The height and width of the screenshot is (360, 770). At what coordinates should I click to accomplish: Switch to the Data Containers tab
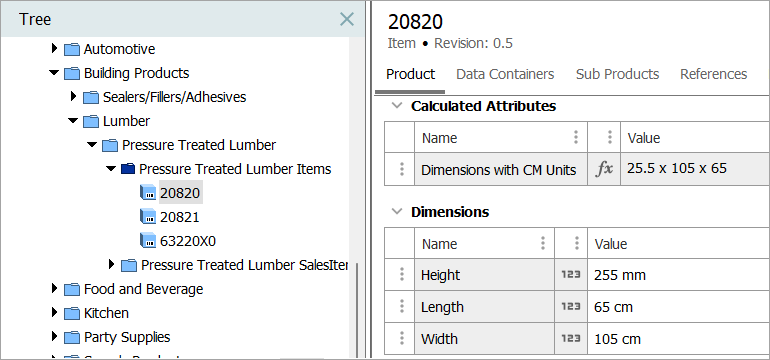click(505, 74)
